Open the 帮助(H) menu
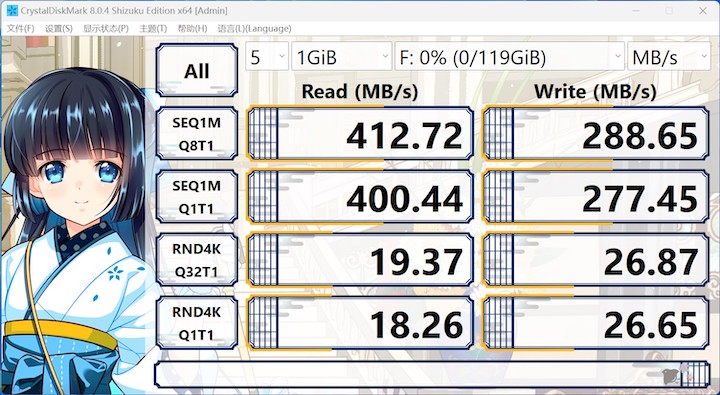Image resolution: width=720 pixels, height=395 pixels. click(x=192, y=28)
